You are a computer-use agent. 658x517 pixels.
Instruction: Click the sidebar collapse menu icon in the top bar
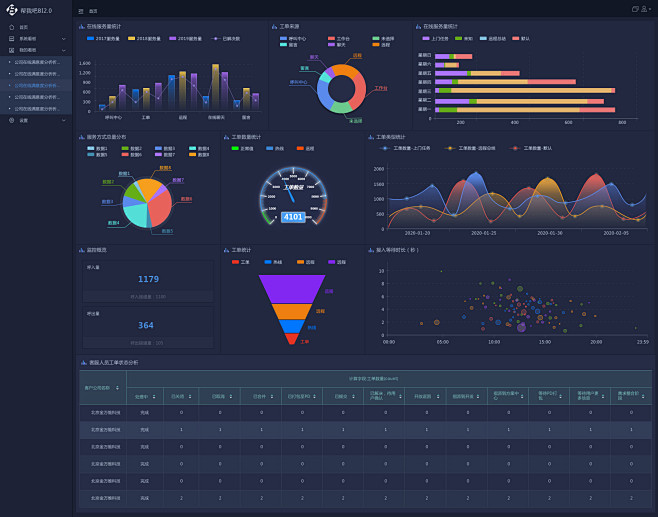[x=81, y=10]
